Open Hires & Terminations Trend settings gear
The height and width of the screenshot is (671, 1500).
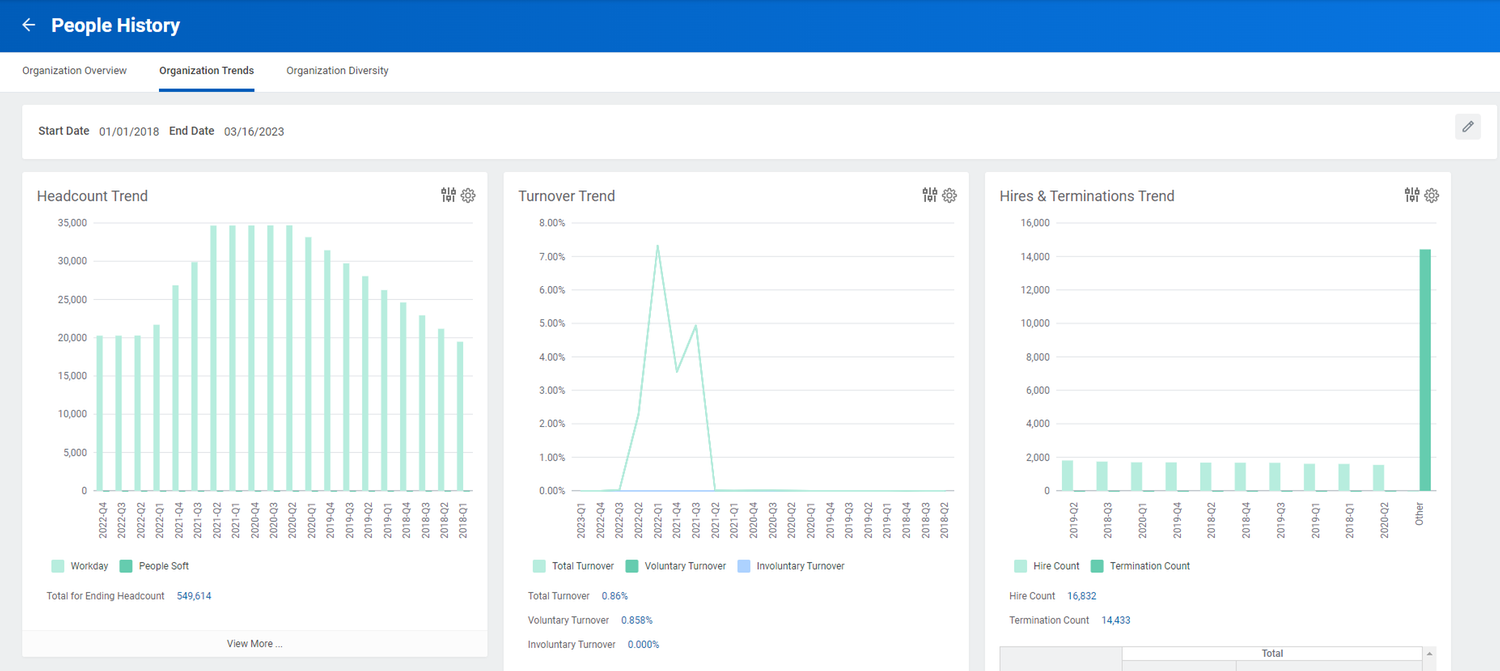coord(1431,195)
